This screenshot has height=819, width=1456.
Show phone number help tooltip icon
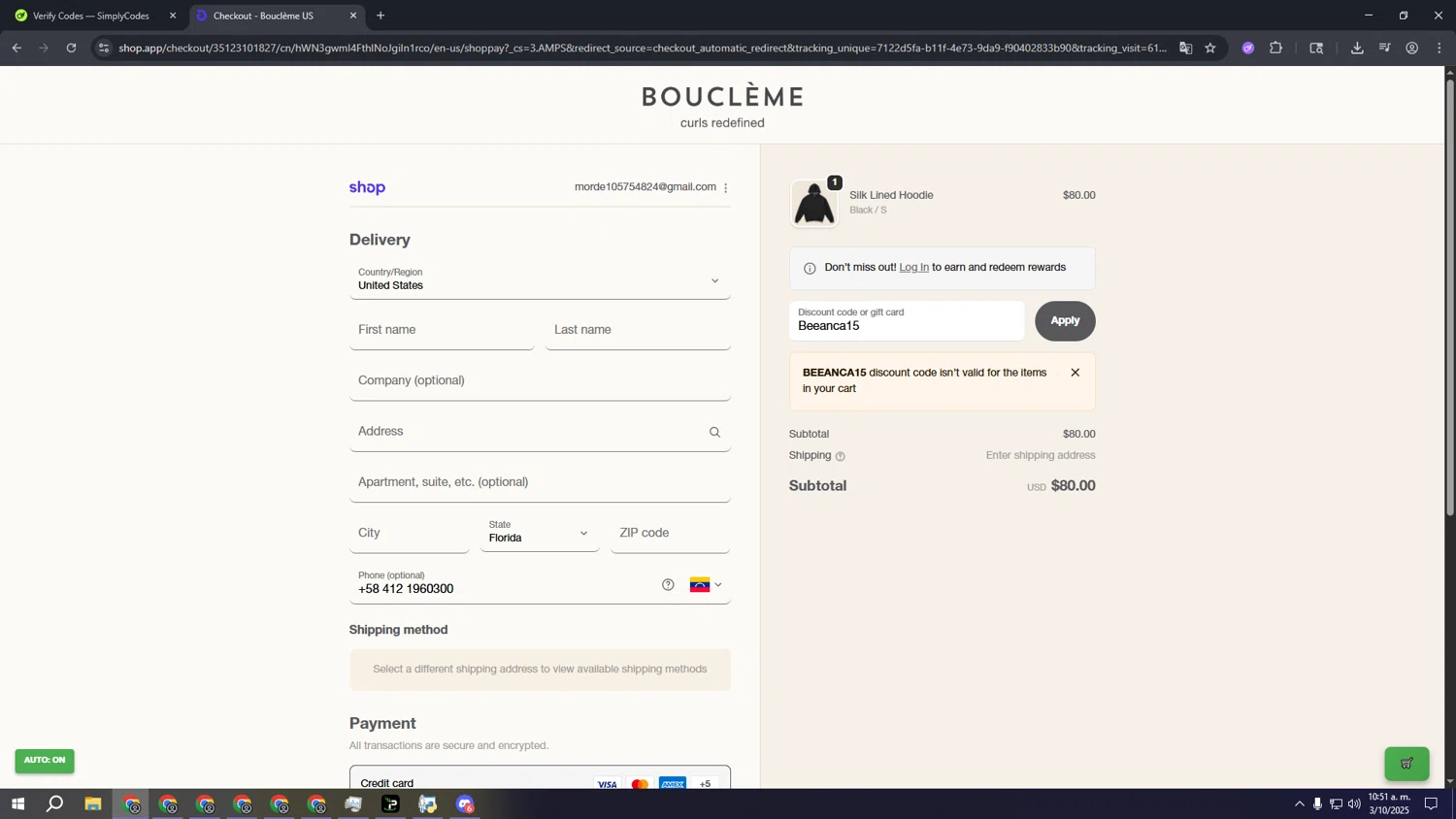pos(668,584)
